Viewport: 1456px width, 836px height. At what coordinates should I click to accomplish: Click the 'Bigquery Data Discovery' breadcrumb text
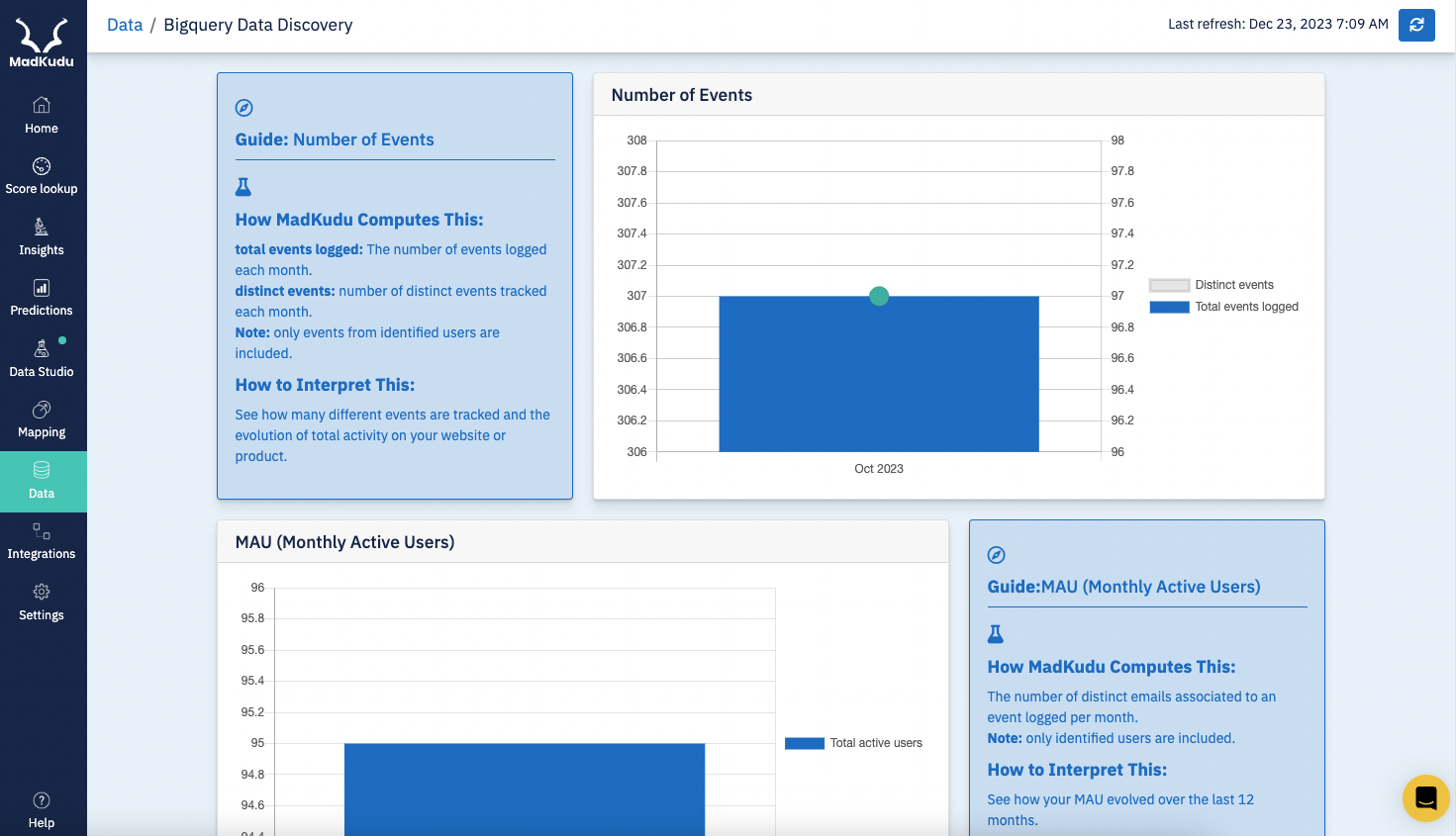tap(258, 25)
